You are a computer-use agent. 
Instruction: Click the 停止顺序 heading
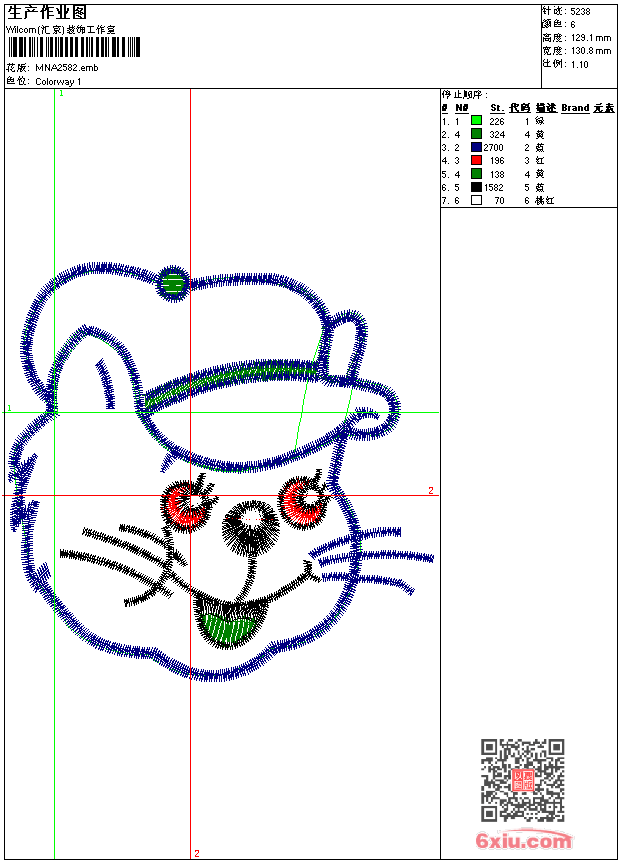464,94
